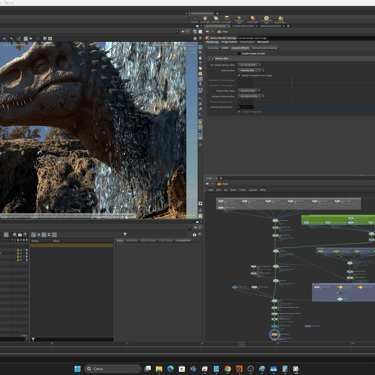
Task: Open the Motion Blur Style dropdown
Action: tap(249, 91)
